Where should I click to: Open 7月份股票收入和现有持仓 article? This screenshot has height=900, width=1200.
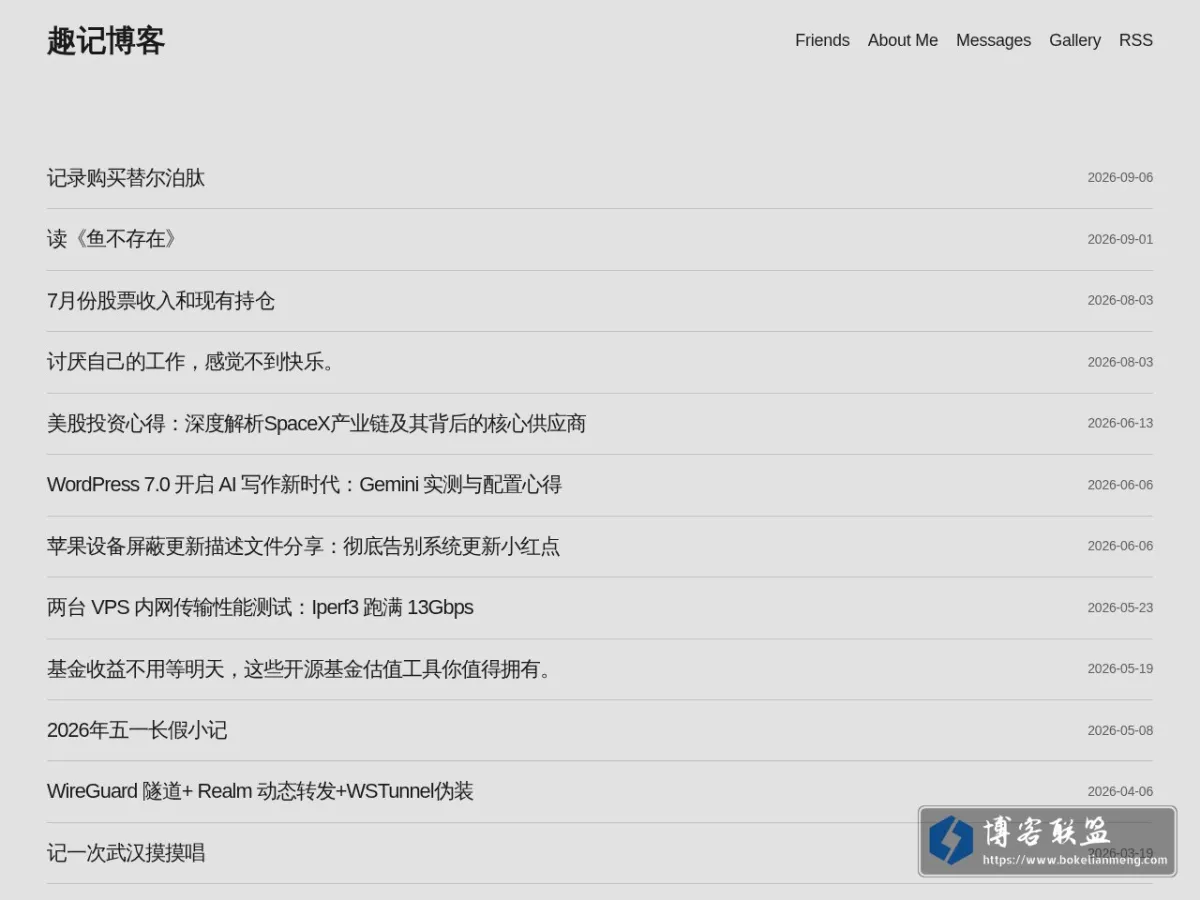coord(161,301)
